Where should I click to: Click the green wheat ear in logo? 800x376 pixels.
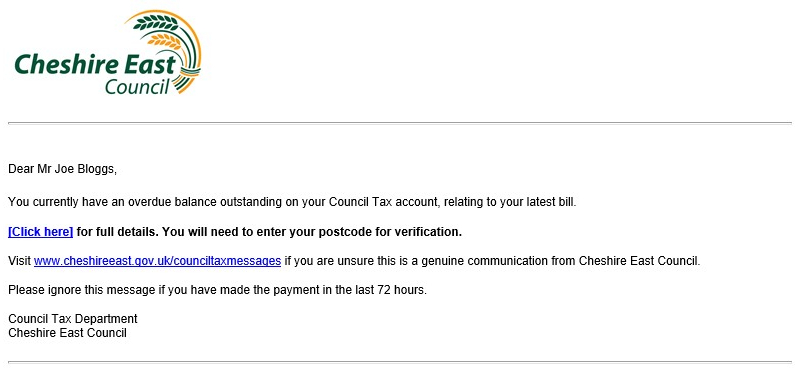point(156,21)
